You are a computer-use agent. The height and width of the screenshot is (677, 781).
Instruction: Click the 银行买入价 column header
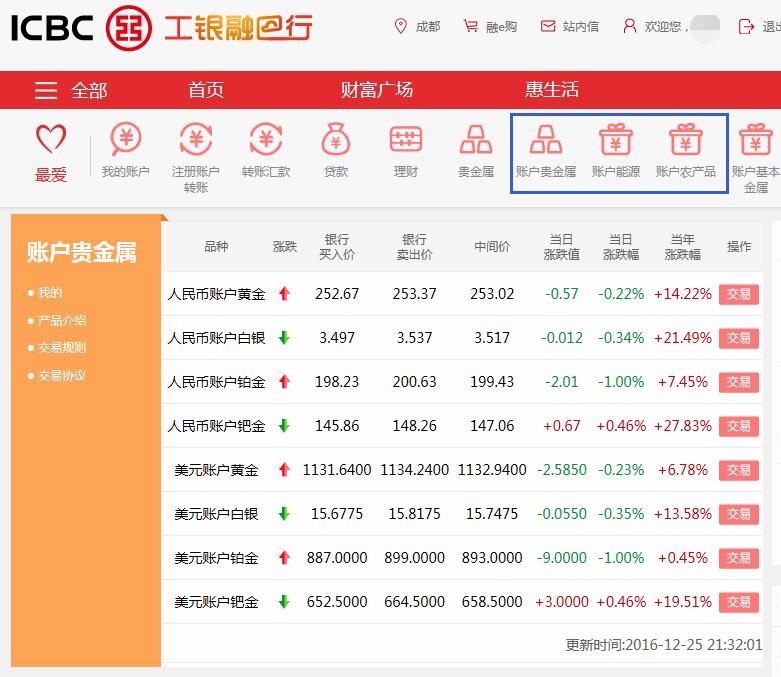point(337,247)
